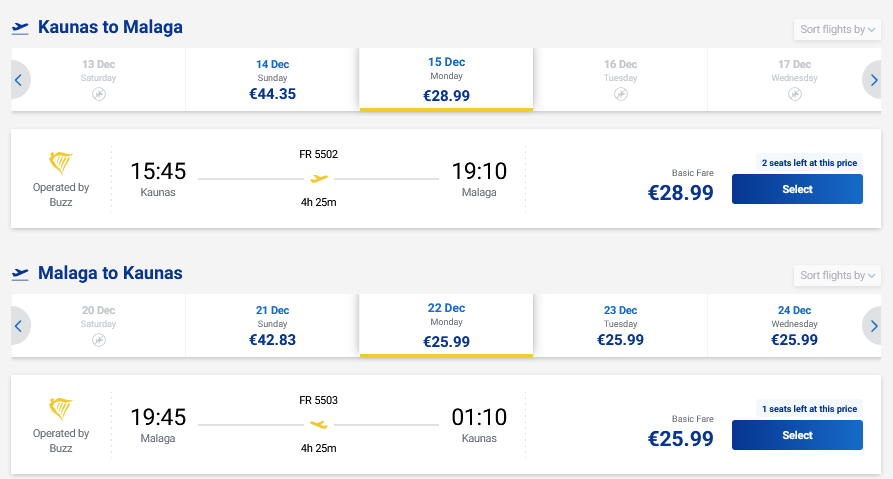
Task: Select 14 Dec Sunday fare €44.35
Action: pyautogui.click(x=272, y=80)
